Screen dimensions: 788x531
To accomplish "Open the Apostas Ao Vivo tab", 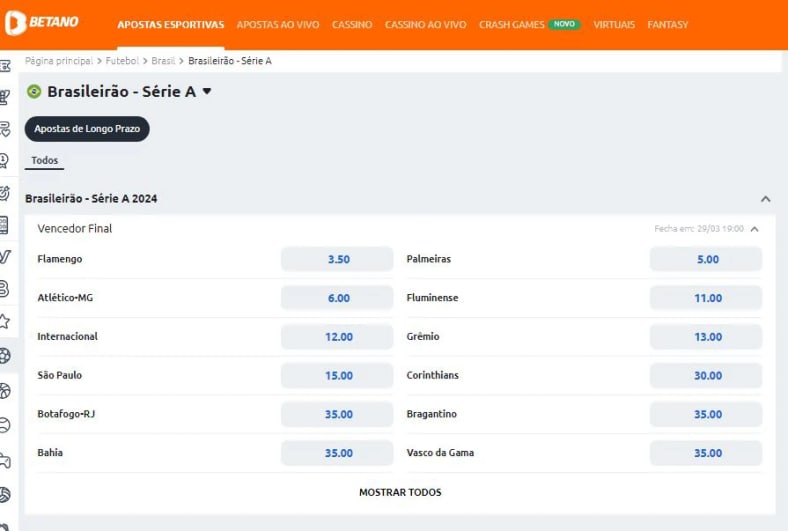I will [x=278, y=25].
